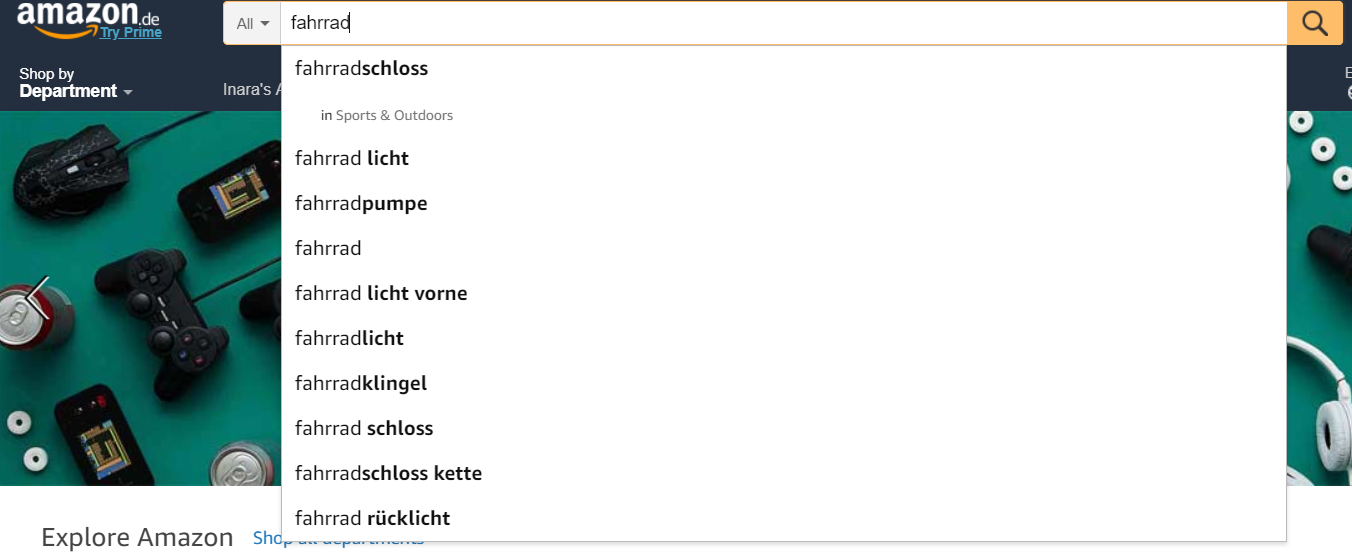The image size is (1352, 557).
Task: Click inside the search text field
Action: [x=780, y=23]
